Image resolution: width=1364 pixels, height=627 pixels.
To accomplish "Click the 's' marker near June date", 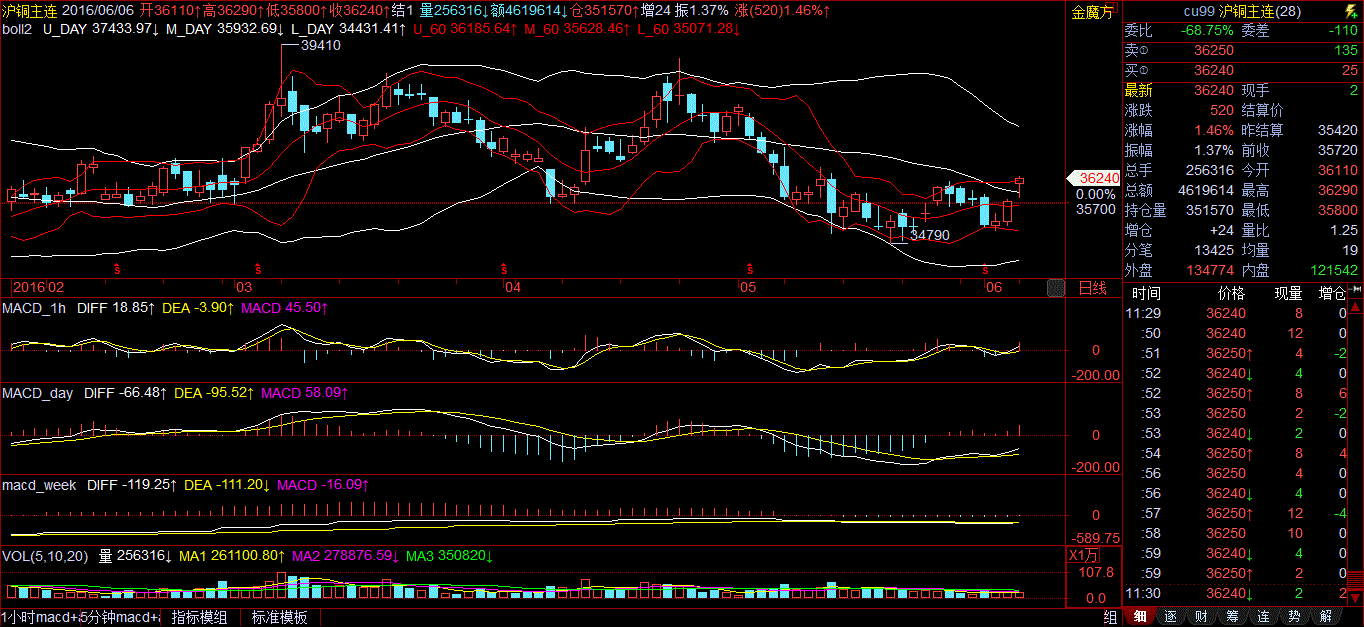I will pyautogui.click(x=985, y=269).
